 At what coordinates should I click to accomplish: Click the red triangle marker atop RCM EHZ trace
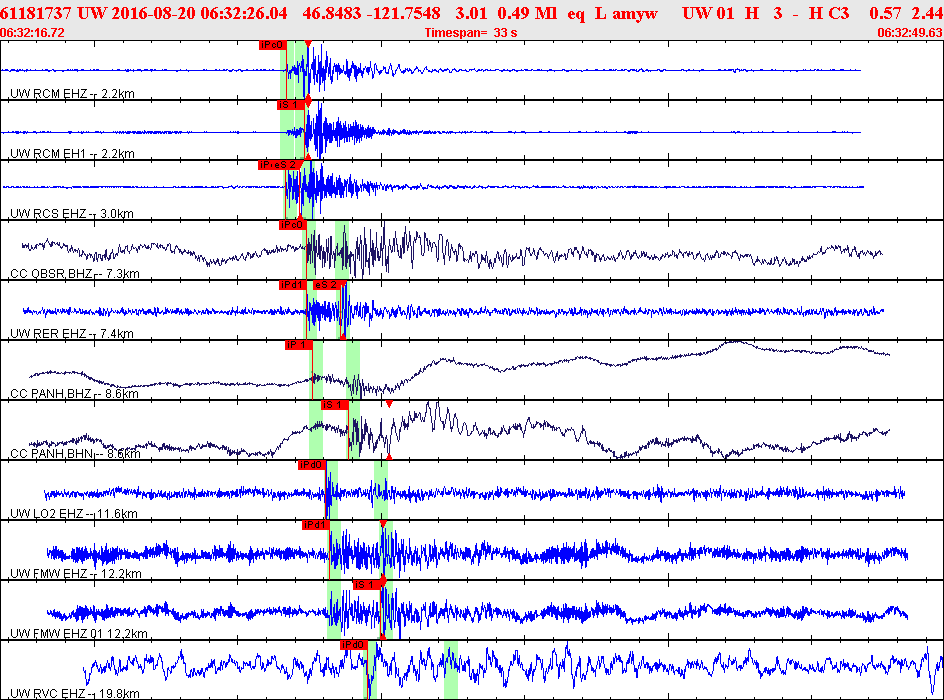point(308,43)
